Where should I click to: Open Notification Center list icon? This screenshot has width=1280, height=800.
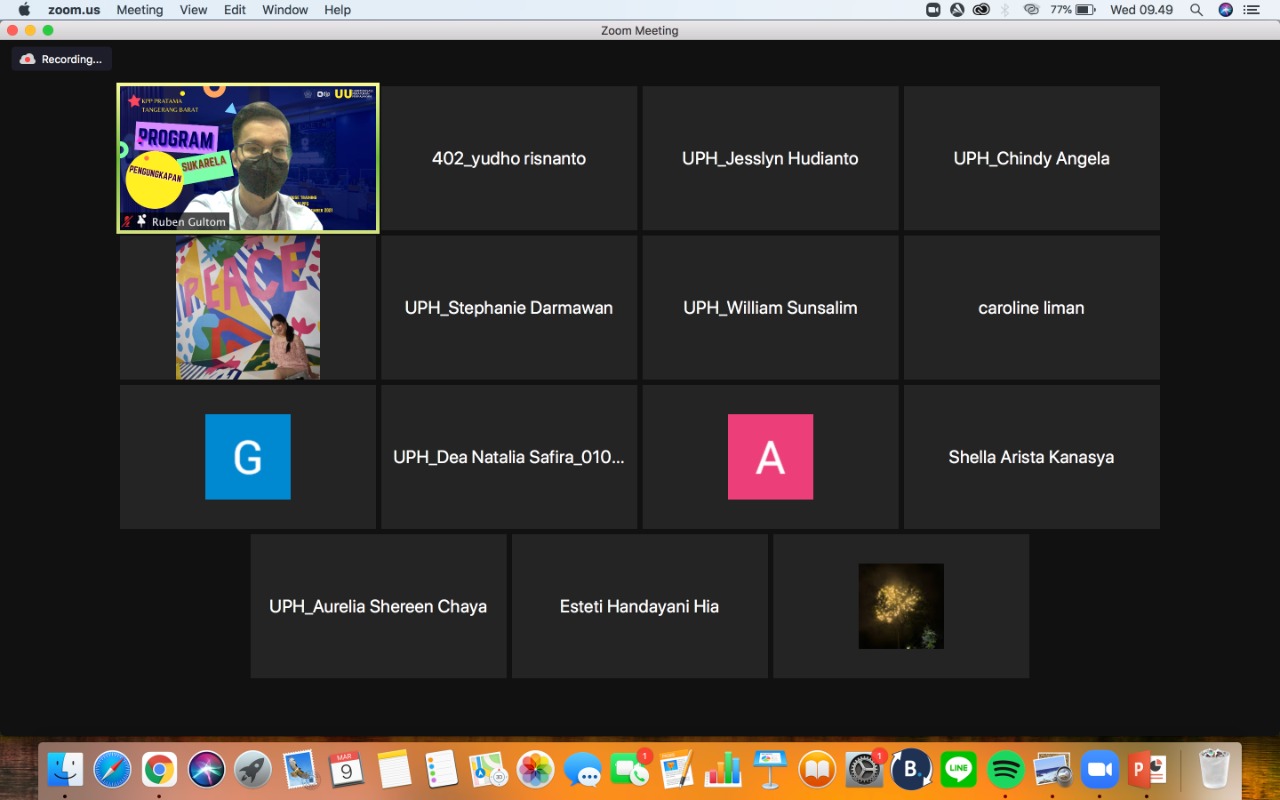[1251, 10]
